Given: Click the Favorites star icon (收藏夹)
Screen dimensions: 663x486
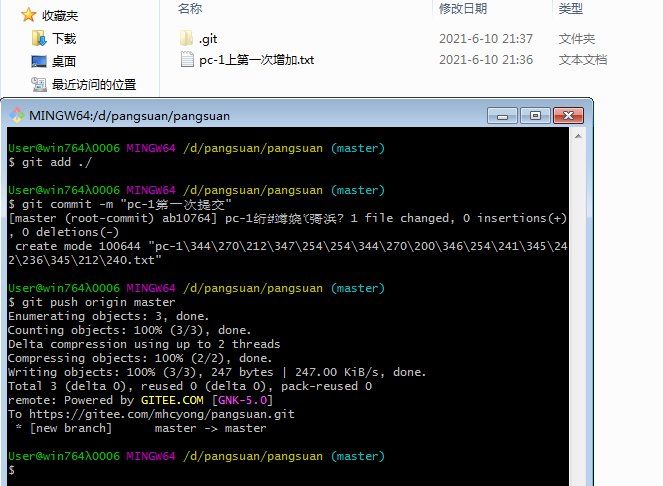Looking at the screenshot, I should 28,15.
